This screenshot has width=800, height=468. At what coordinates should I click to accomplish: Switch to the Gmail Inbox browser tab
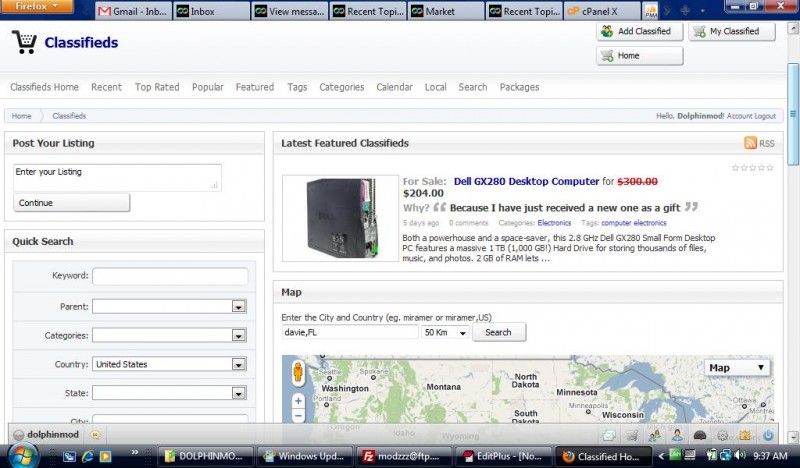point(133,11)
